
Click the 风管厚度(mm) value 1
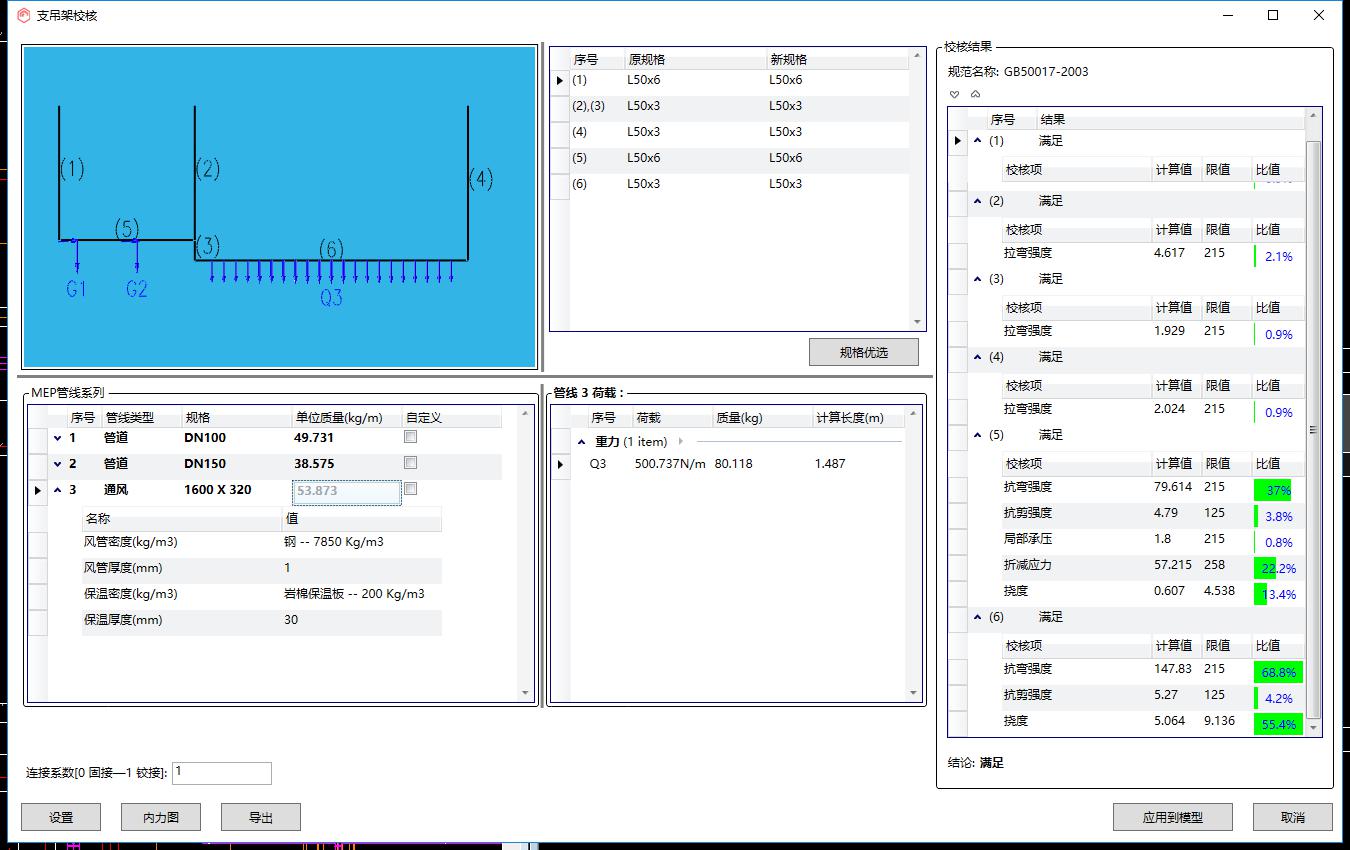click(287, 568)
